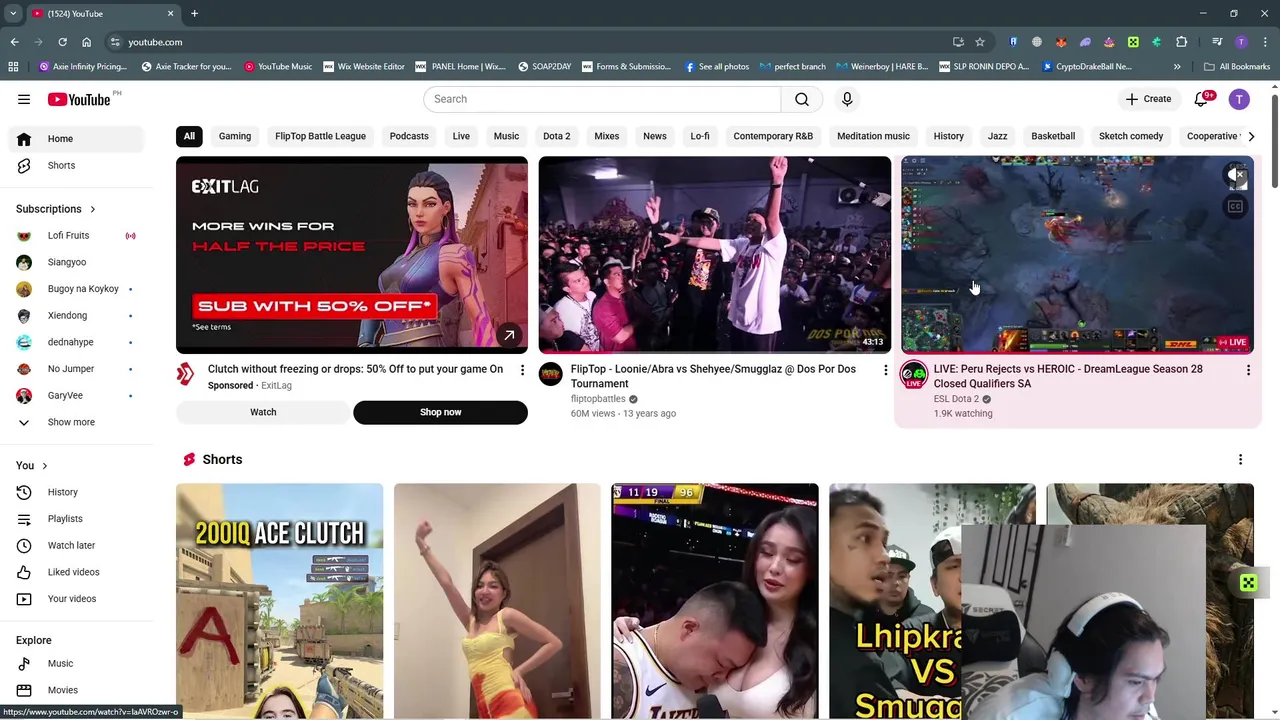
Task: Unmute the live preview speaker icon
Action: point(1236,176)
